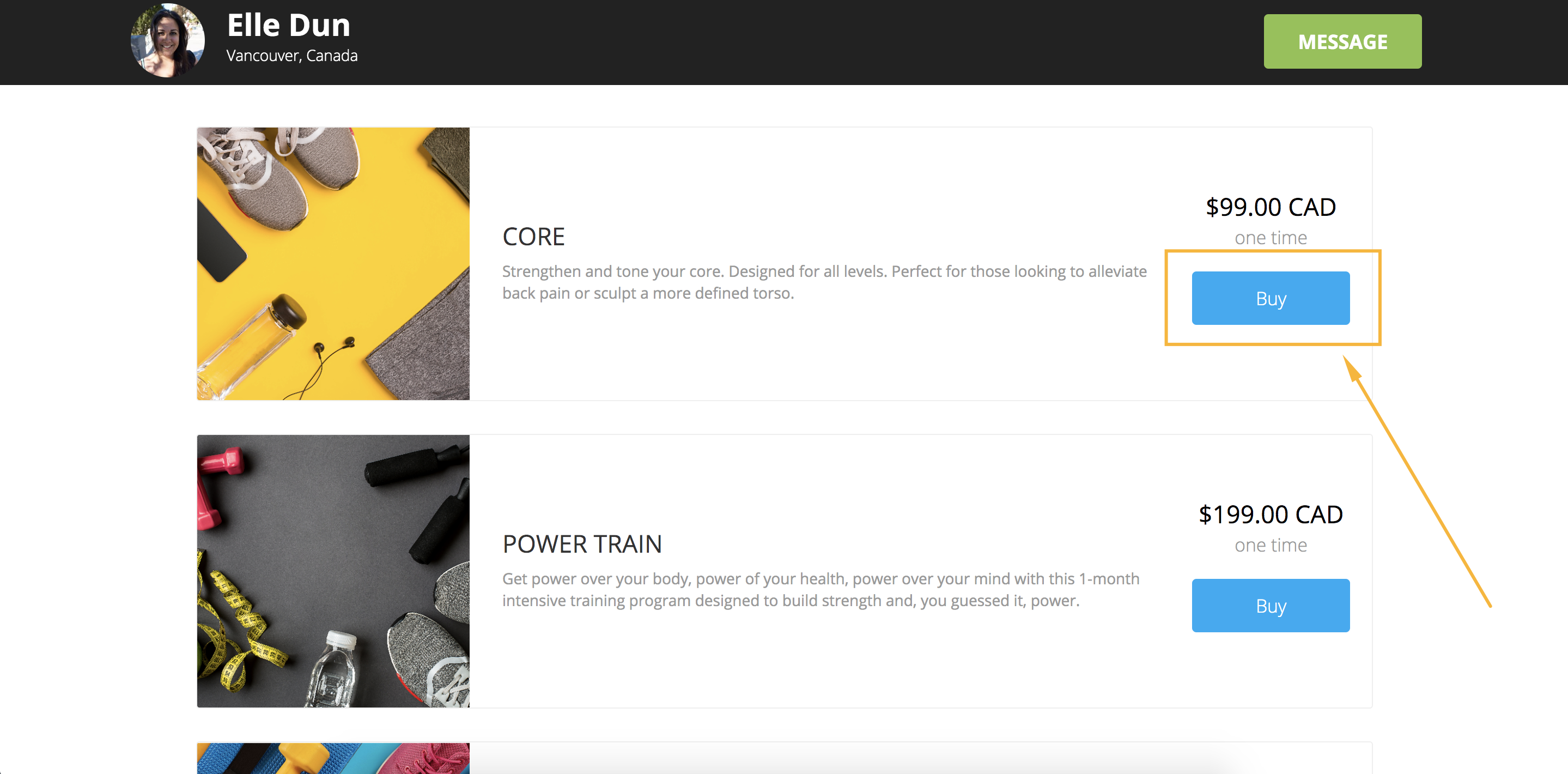Image resolution: width=1568 pixels, height=774 pixels.
Task: Select the CORE program title
Action: tap(533, 237)
